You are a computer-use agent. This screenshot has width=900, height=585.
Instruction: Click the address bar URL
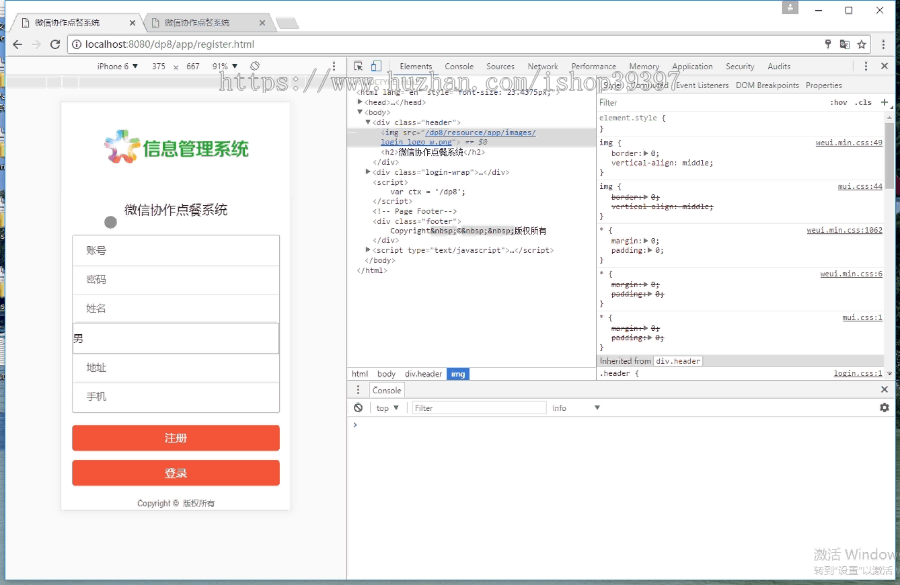pos(170,44)
